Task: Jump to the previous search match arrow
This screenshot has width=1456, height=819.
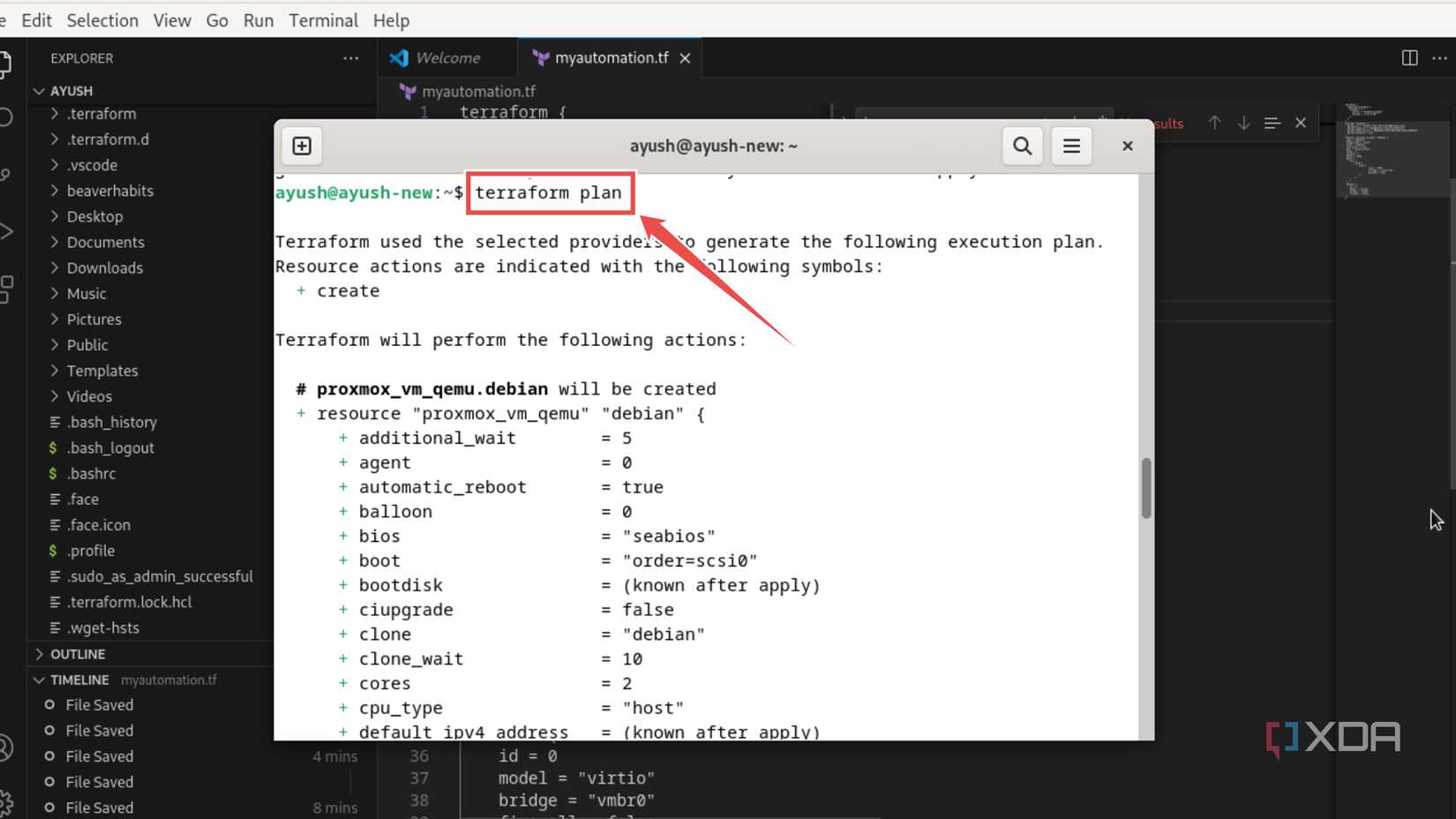Action: coord(1215,123)
